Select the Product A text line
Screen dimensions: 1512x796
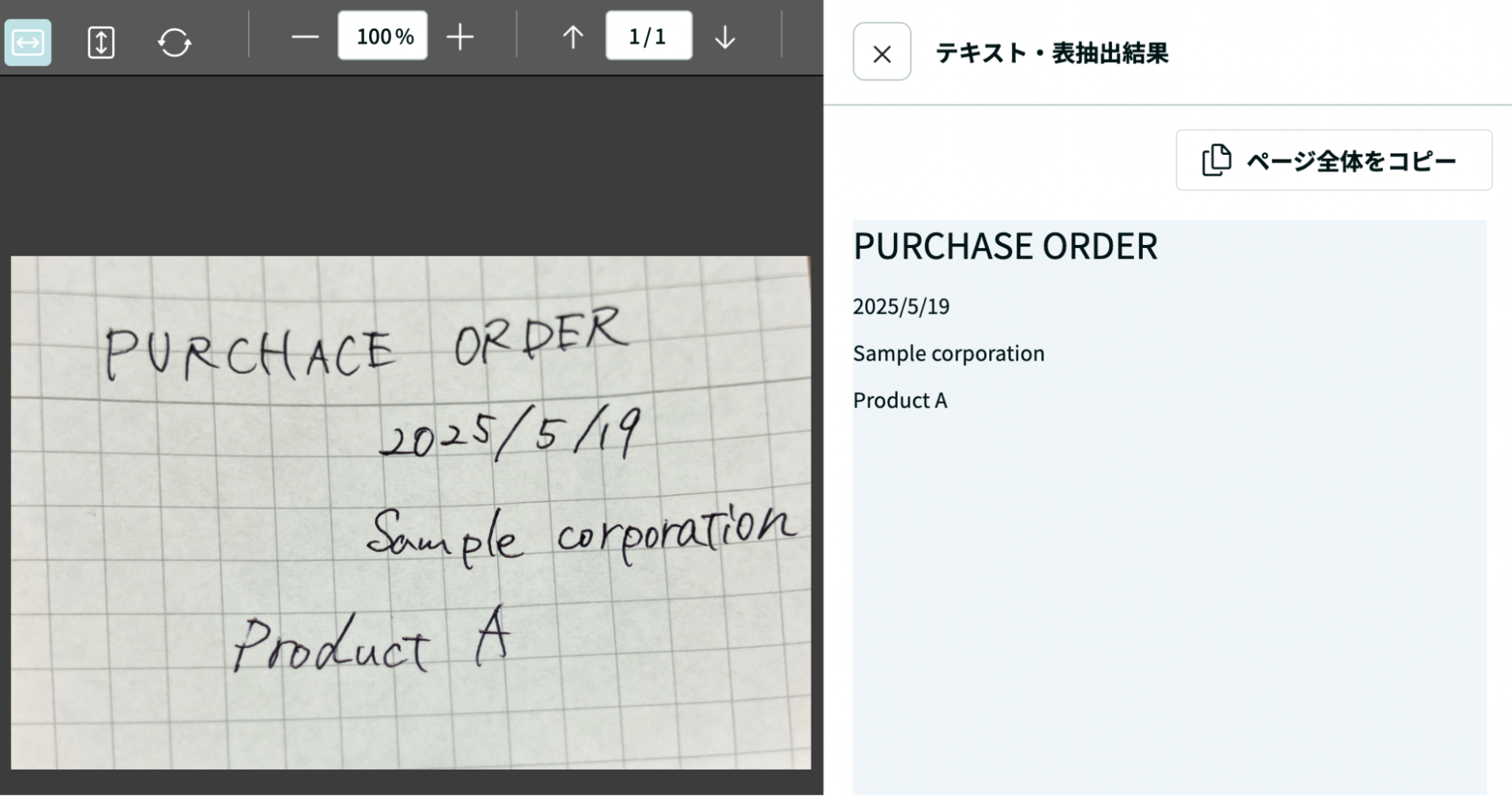tap(900, 401)
